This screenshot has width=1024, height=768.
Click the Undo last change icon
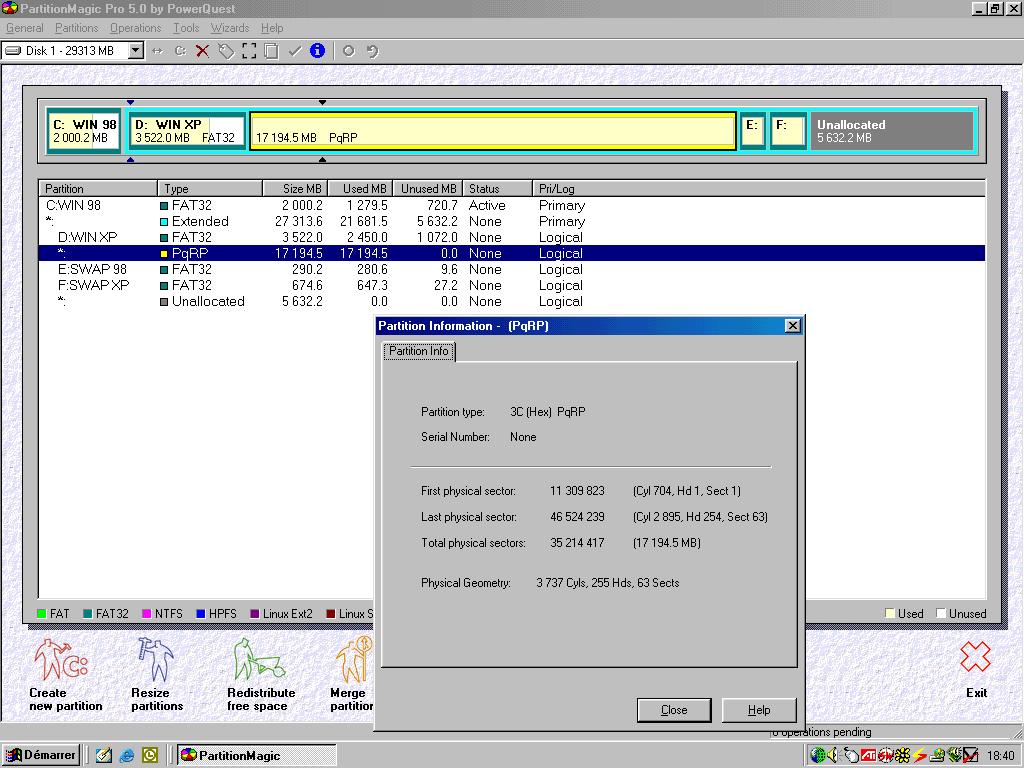click(372, 51)
